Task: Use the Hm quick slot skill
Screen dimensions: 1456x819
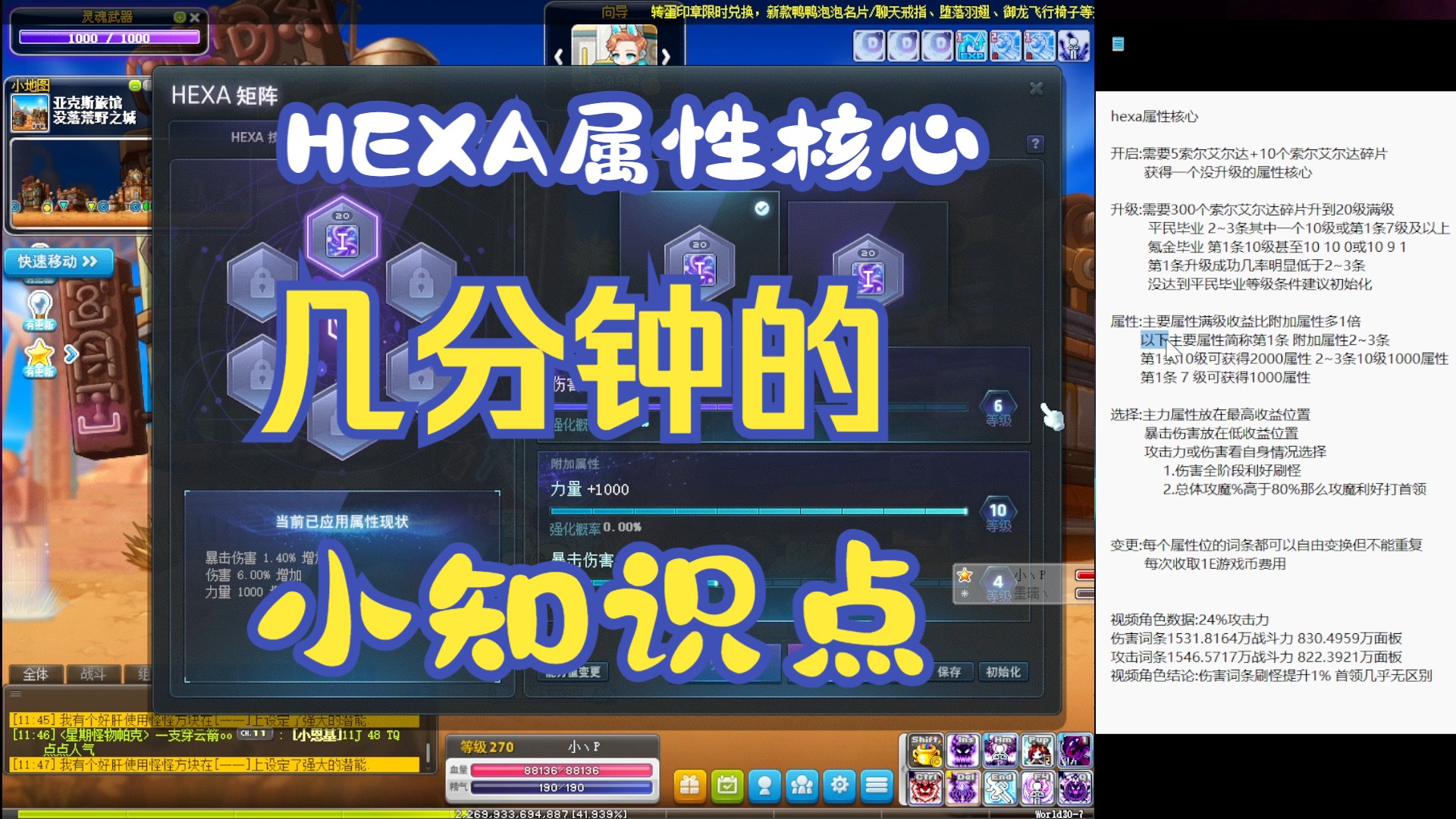Action: (1000, 751)
